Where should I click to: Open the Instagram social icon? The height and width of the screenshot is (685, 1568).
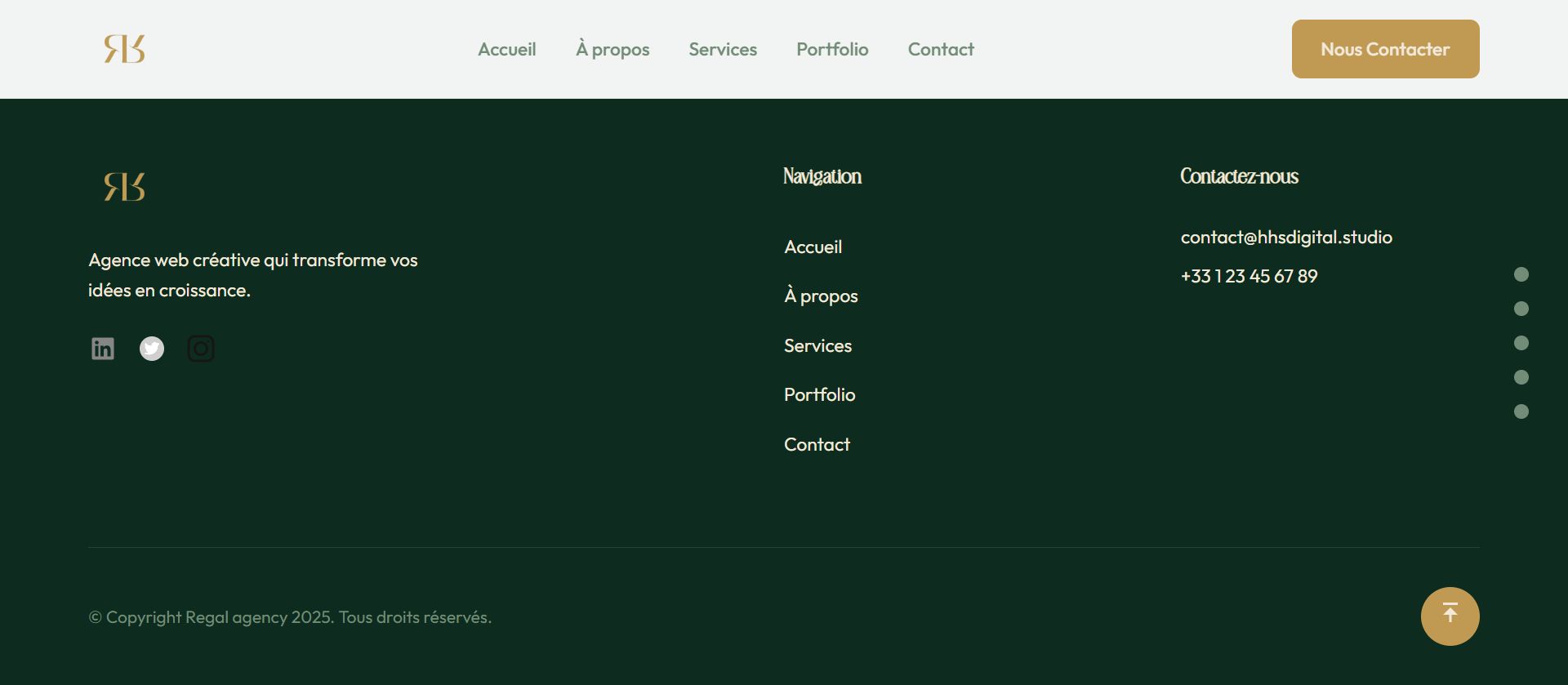[x=201, y=349]
